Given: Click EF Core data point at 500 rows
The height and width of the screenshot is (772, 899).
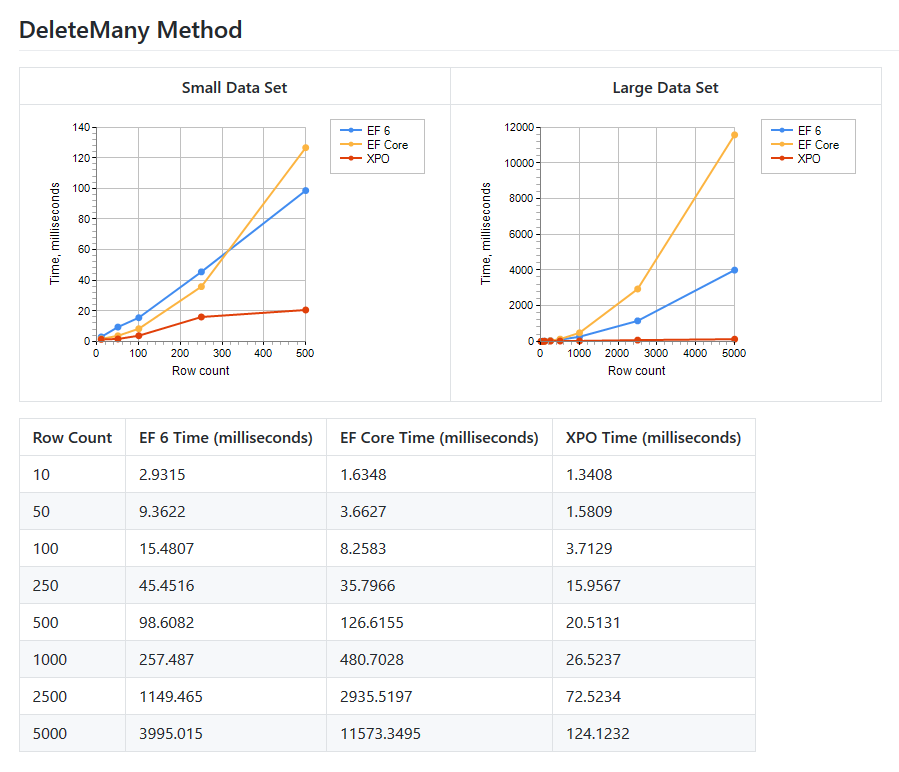Looking at the screenshot, I should [x=306, y=148].
